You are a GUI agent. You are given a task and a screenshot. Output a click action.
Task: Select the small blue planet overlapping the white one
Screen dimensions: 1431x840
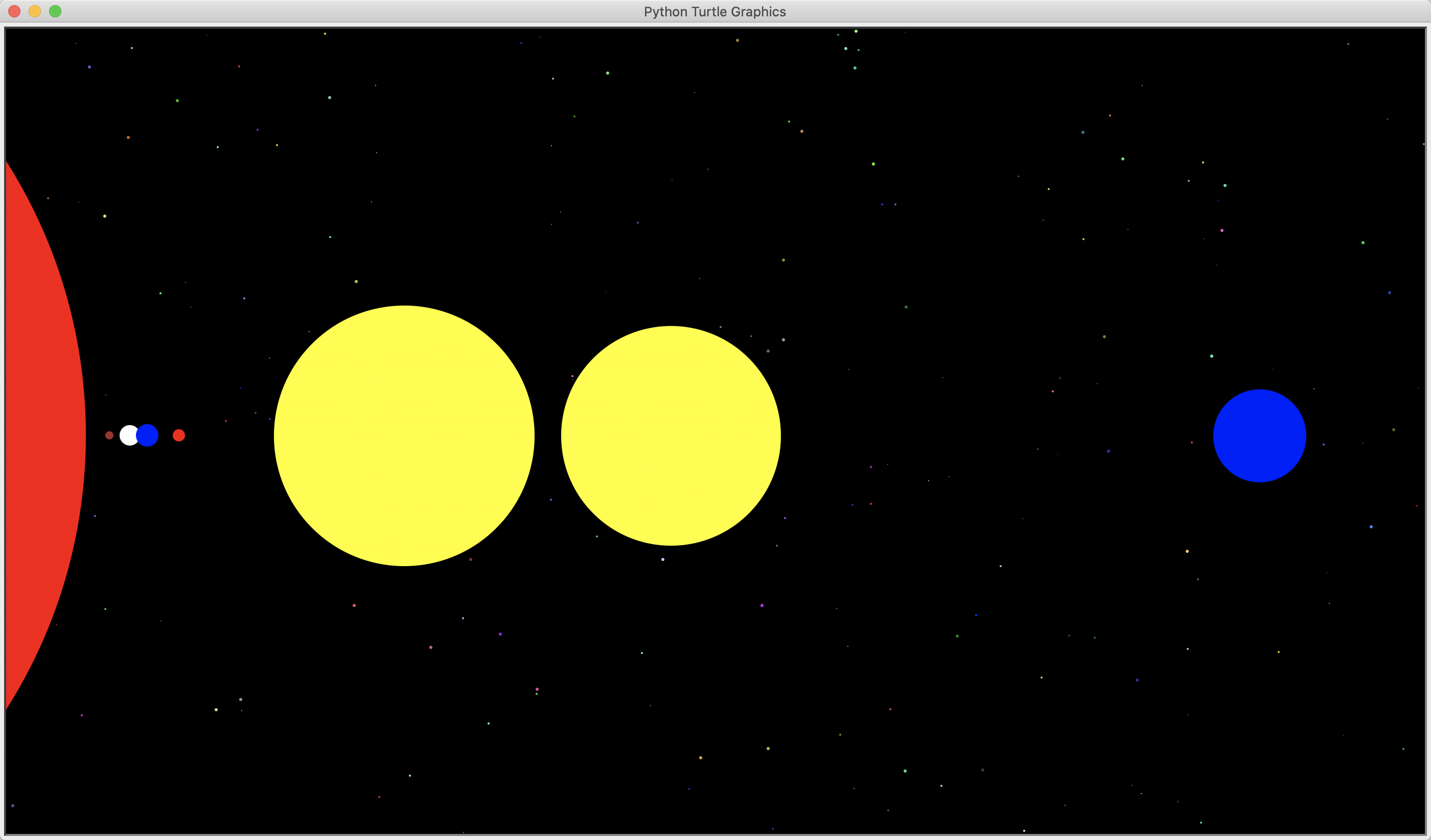click(x=149, y=435)
